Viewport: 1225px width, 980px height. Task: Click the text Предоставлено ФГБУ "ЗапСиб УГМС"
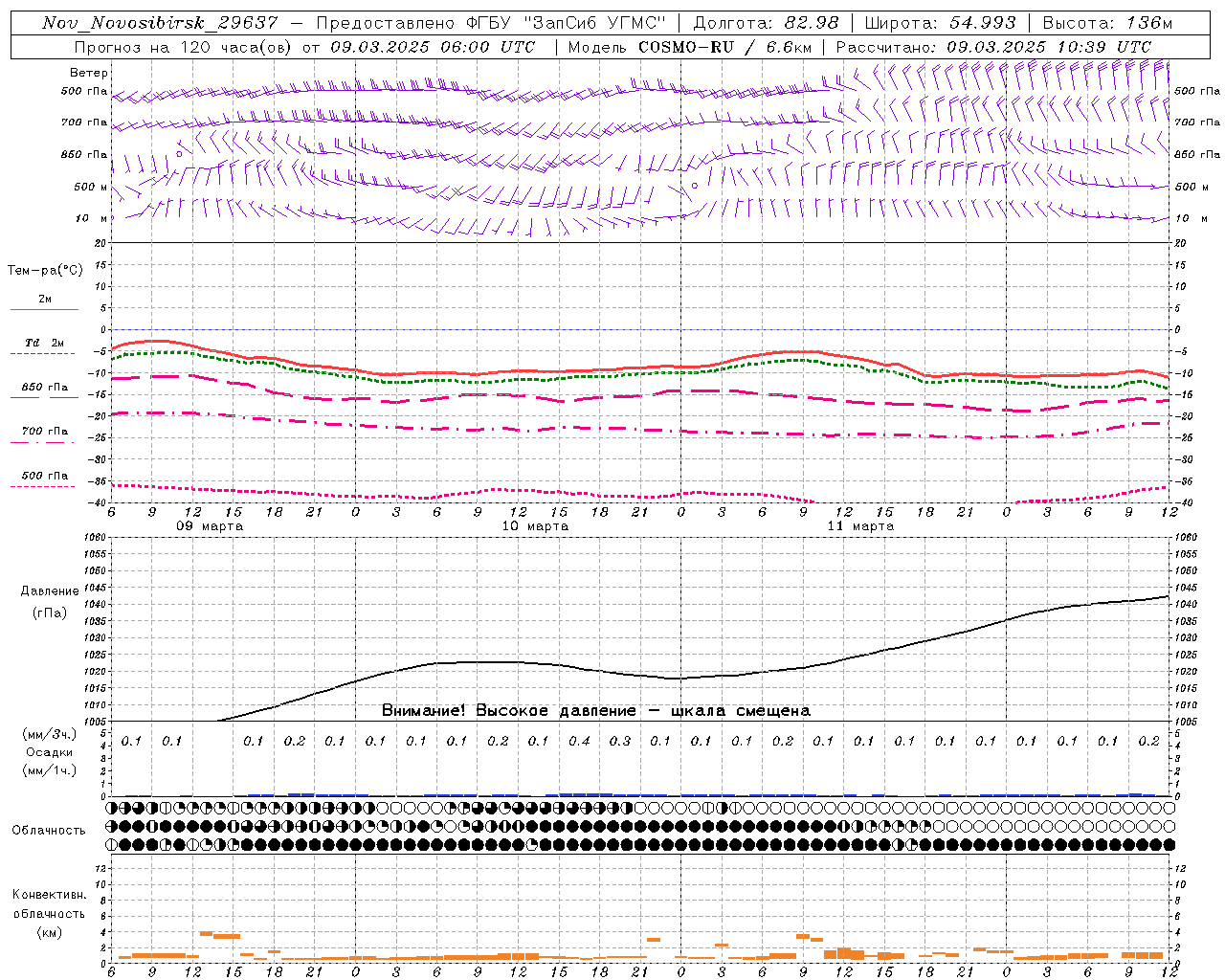pos(490,23)
